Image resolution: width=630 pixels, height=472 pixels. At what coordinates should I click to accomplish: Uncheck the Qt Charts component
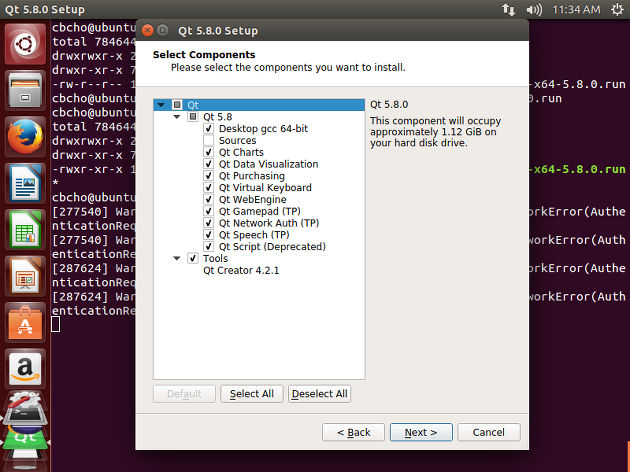coord(208,152)
